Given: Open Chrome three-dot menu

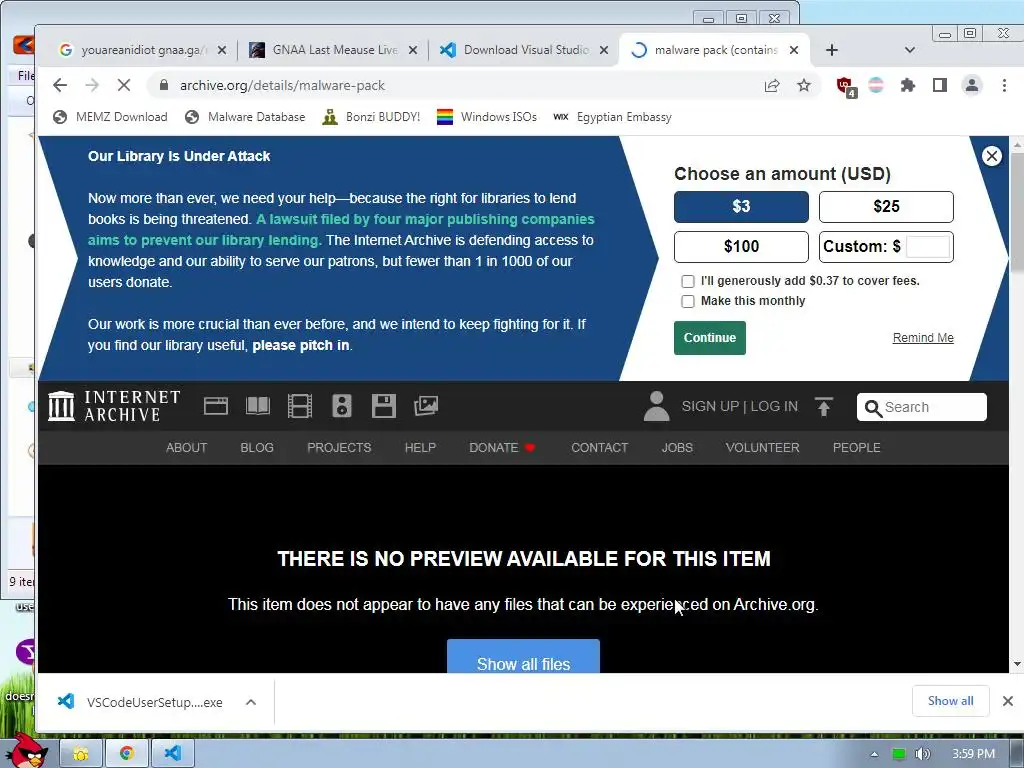Looking at the screenshot, I should pos(1004,86).
